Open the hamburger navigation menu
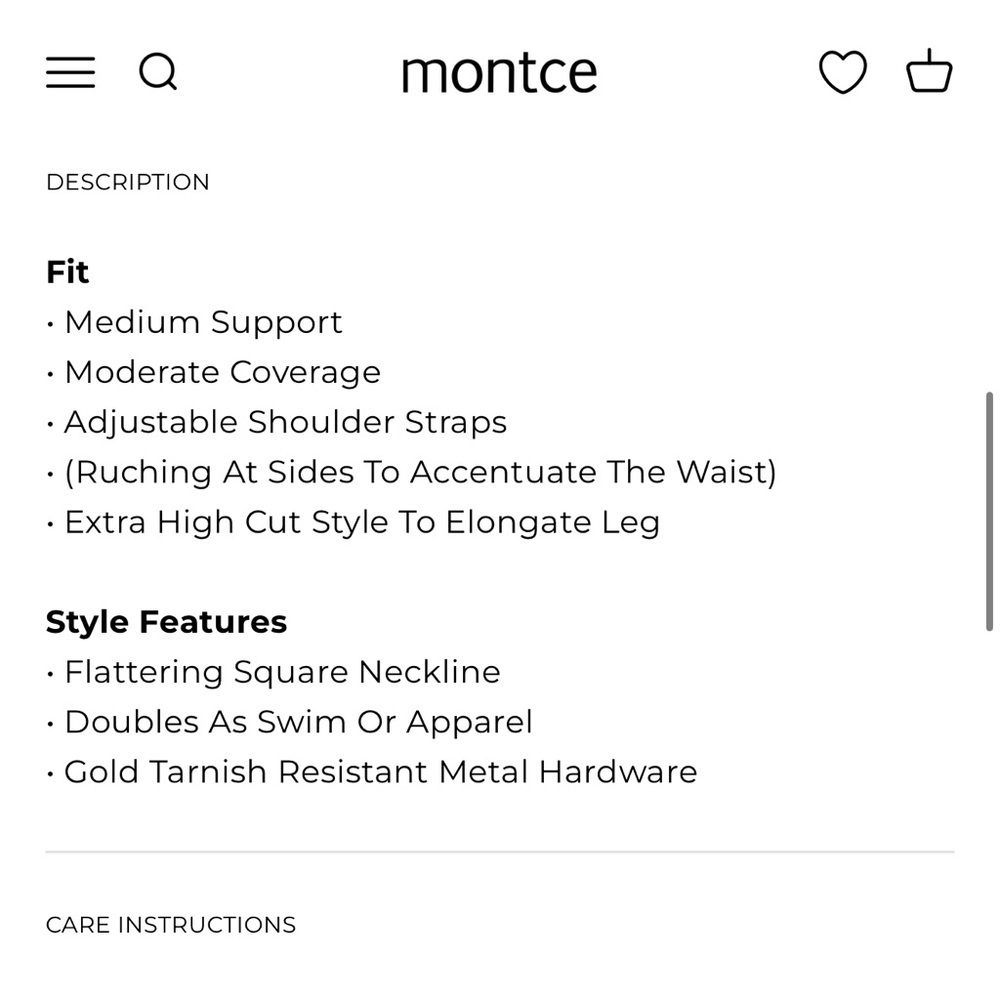The height and width of the screenshot is (1000, 1000). [x=70, y=72]
